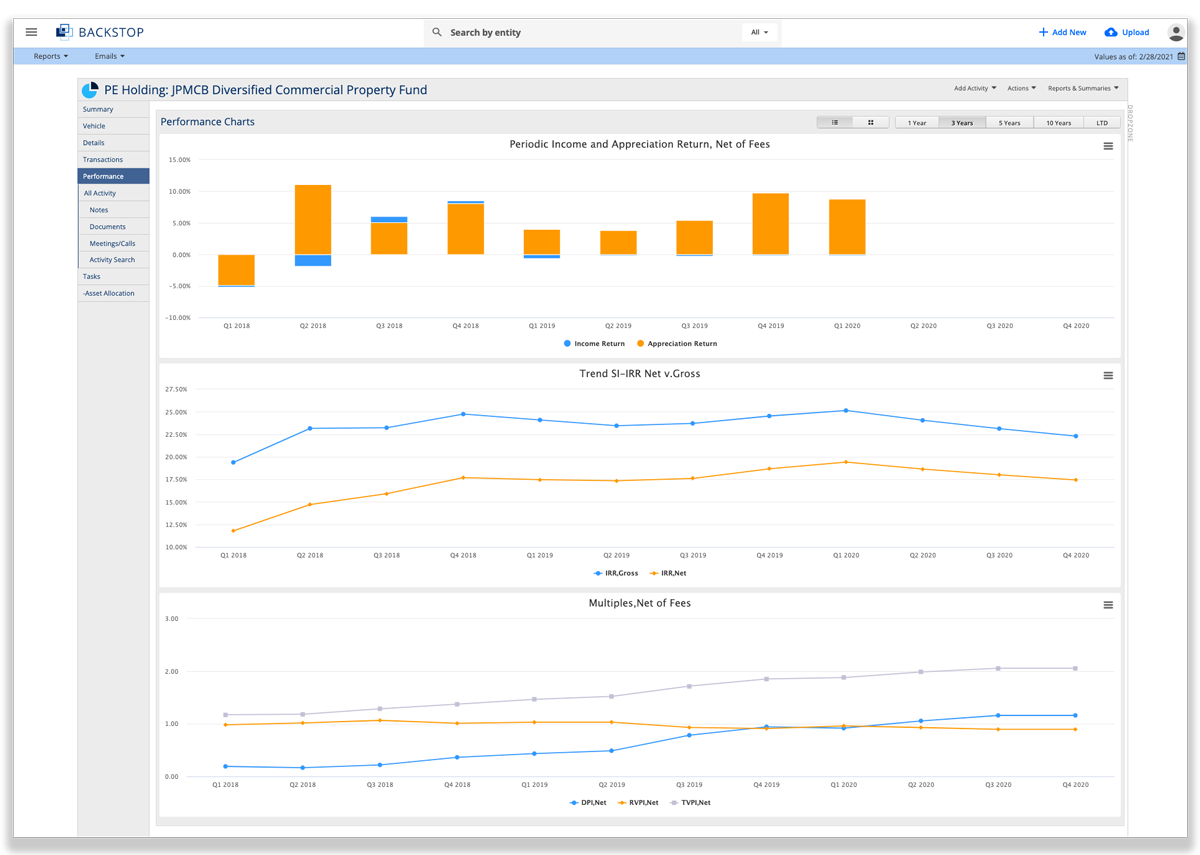1200x855 pixels.
Task: Select the LTD range
Action: coord(1102,122)
